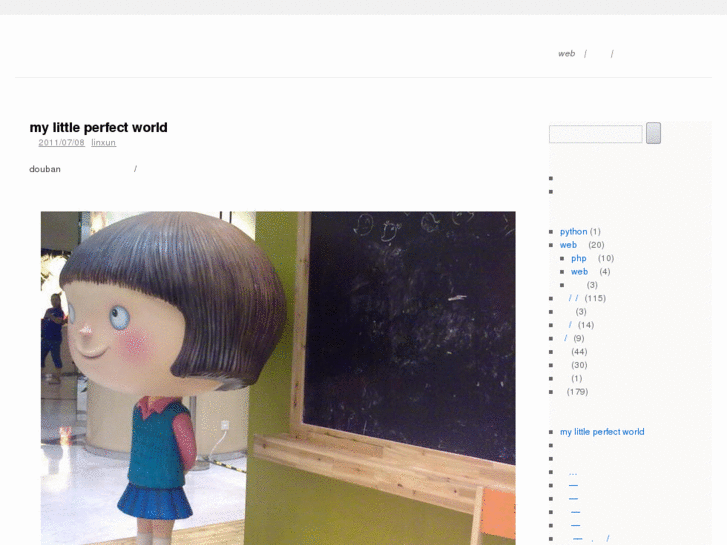
Task: Open the python category (1)
Action: tap(574, 231)
